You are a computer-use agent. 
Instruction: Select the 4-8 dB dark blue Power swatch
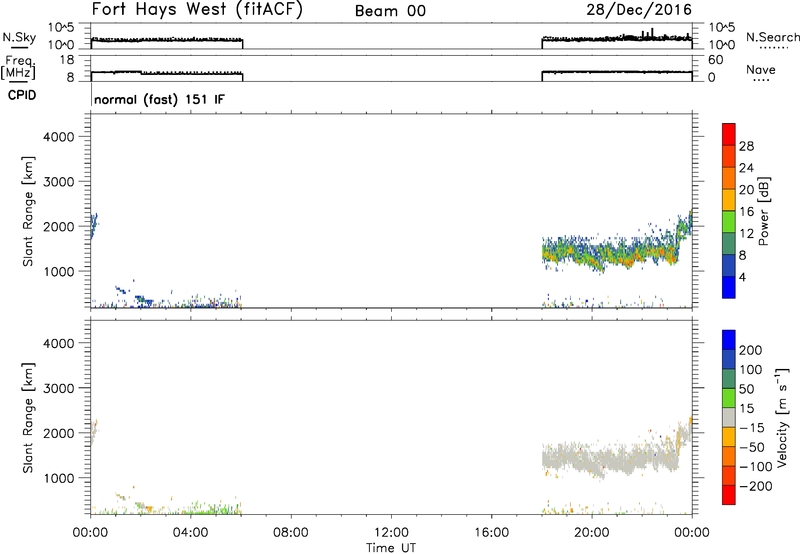[x=729, y=265]
